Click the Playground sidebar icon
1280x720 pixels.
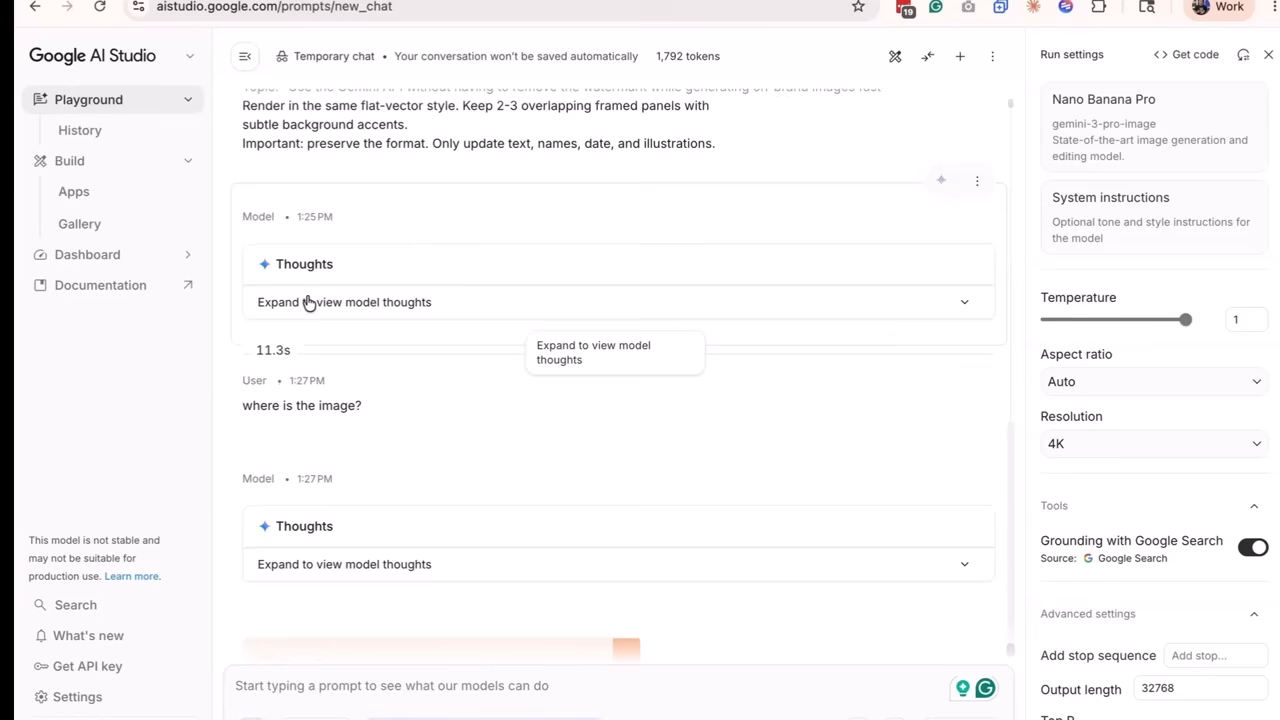[40, 99]
